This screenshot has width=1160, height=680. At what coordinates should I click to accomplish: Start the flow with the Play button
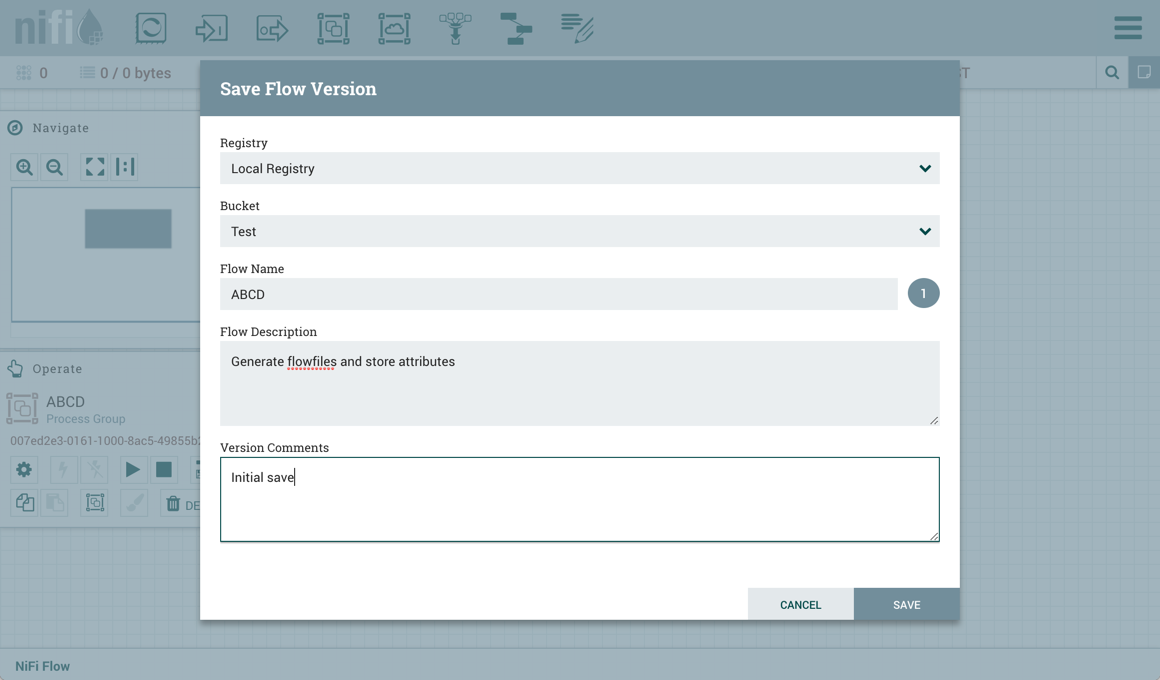click(x=133, y=469)
